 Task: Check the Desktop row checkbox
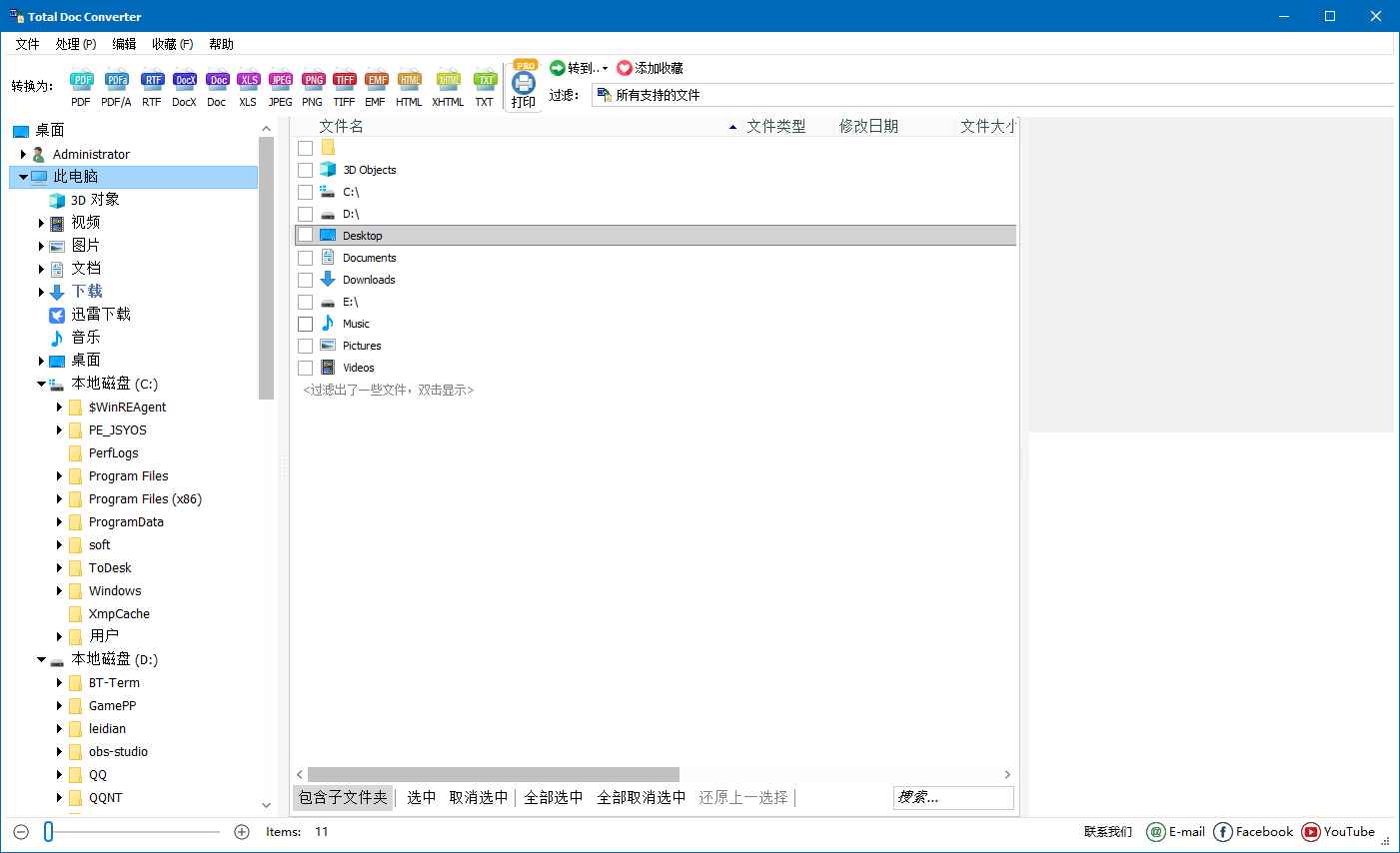pos(305,235)
